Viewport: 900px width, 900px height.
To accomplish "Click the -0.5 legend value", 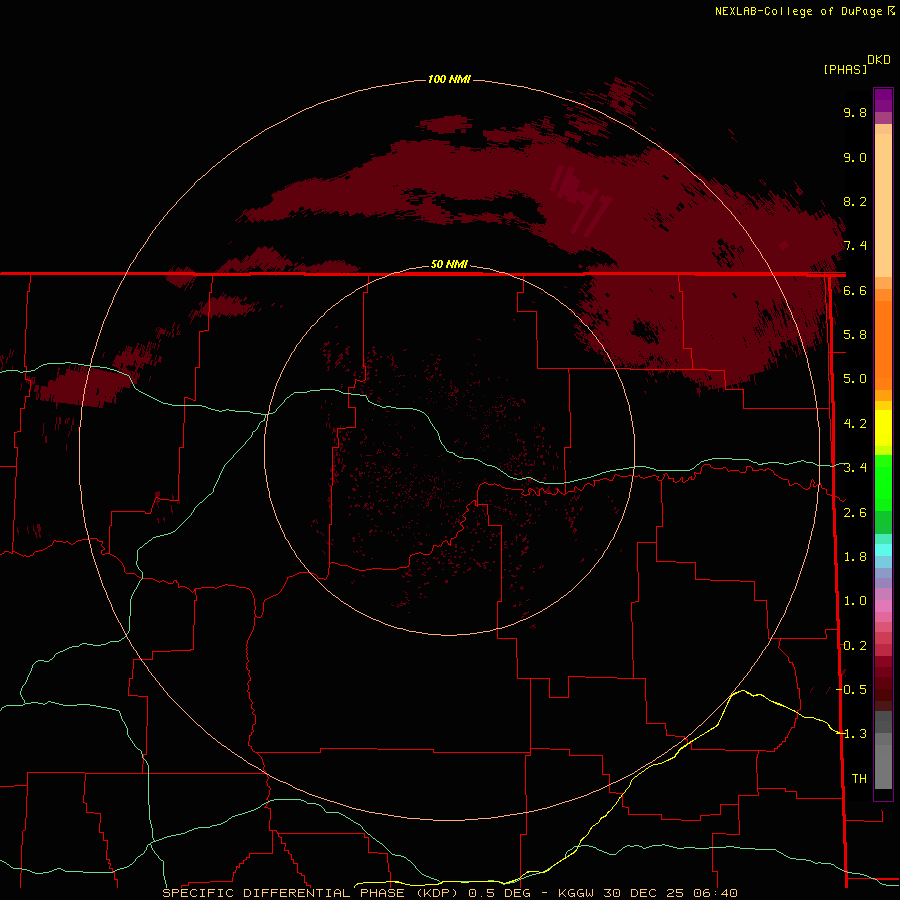I will click(x=851, y=690).
